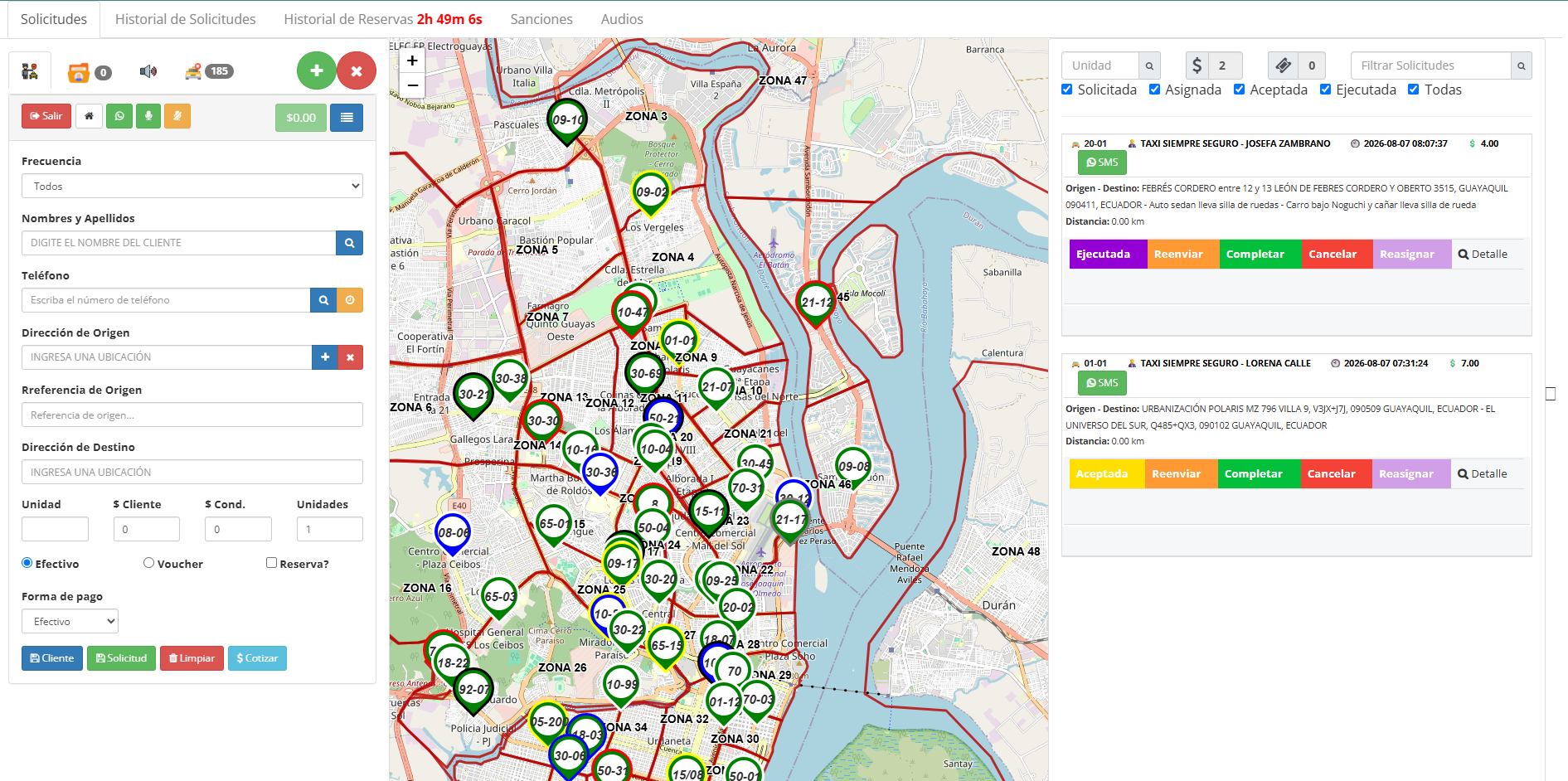The height and width of the screenshot is (781, 1568).
Task: Open the blue list menu button
Action: [x=347, y=118]
